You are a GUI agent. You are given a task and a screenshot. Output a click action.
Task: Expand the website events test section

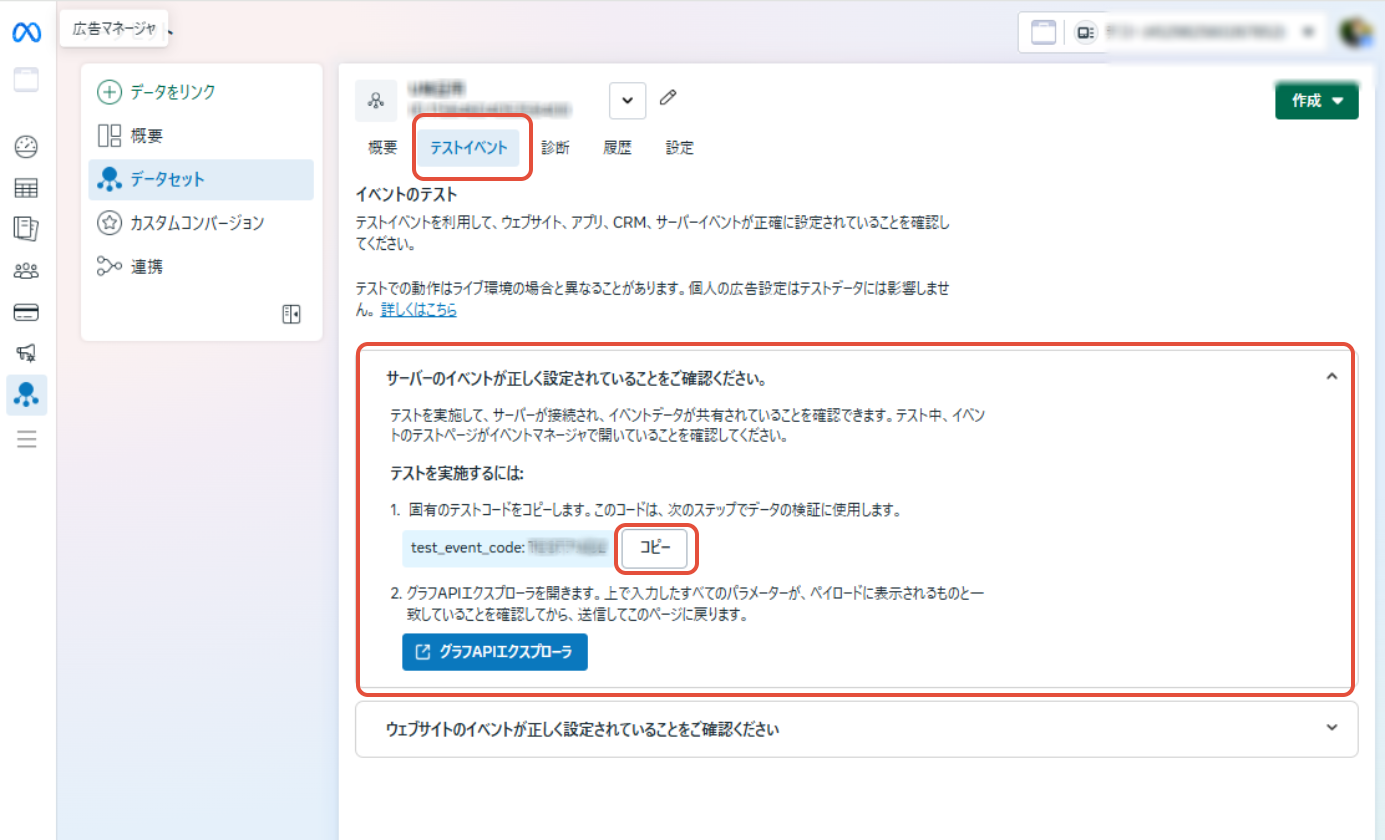coord(1331,728)
